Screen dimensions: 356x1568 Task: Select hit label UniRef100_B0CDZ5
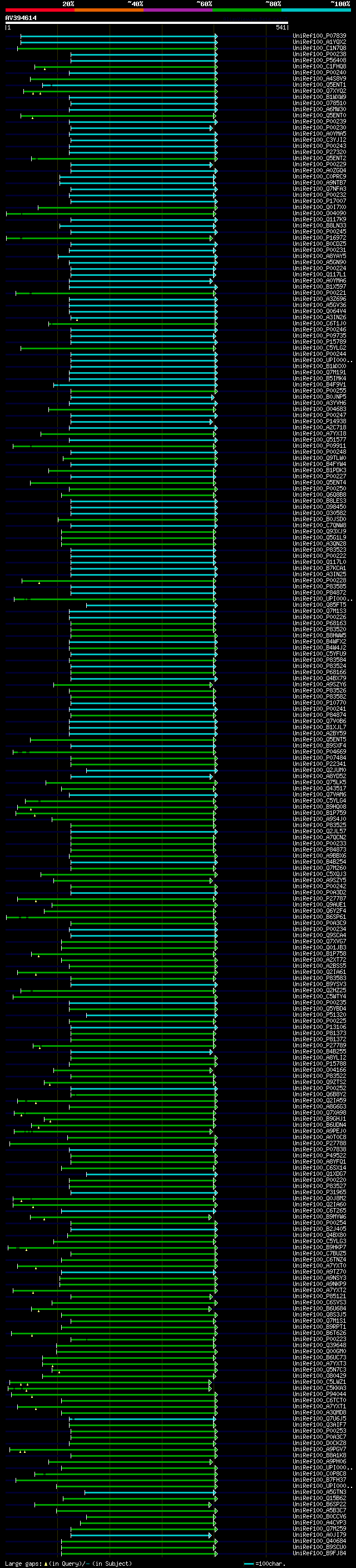319,244
